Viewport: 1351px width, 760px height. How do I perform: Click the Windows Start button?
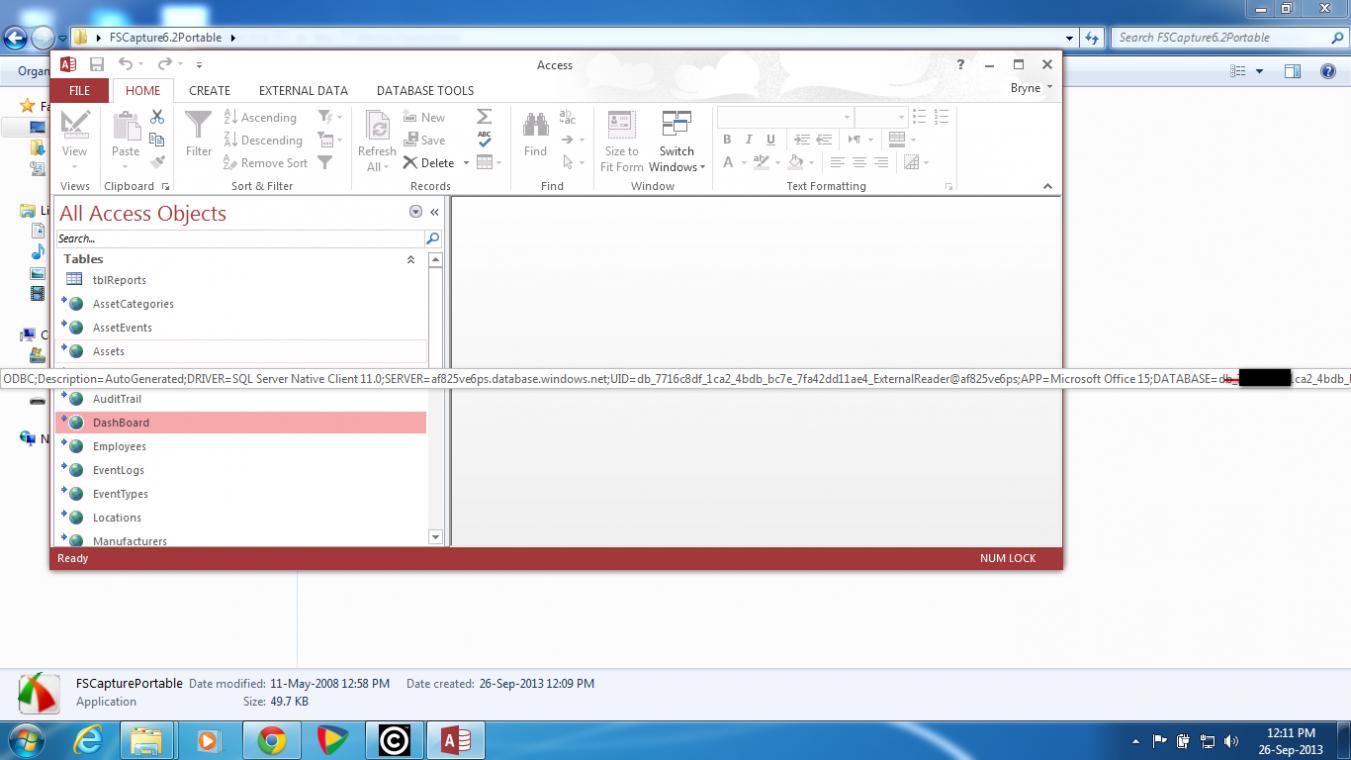point(25,740)
